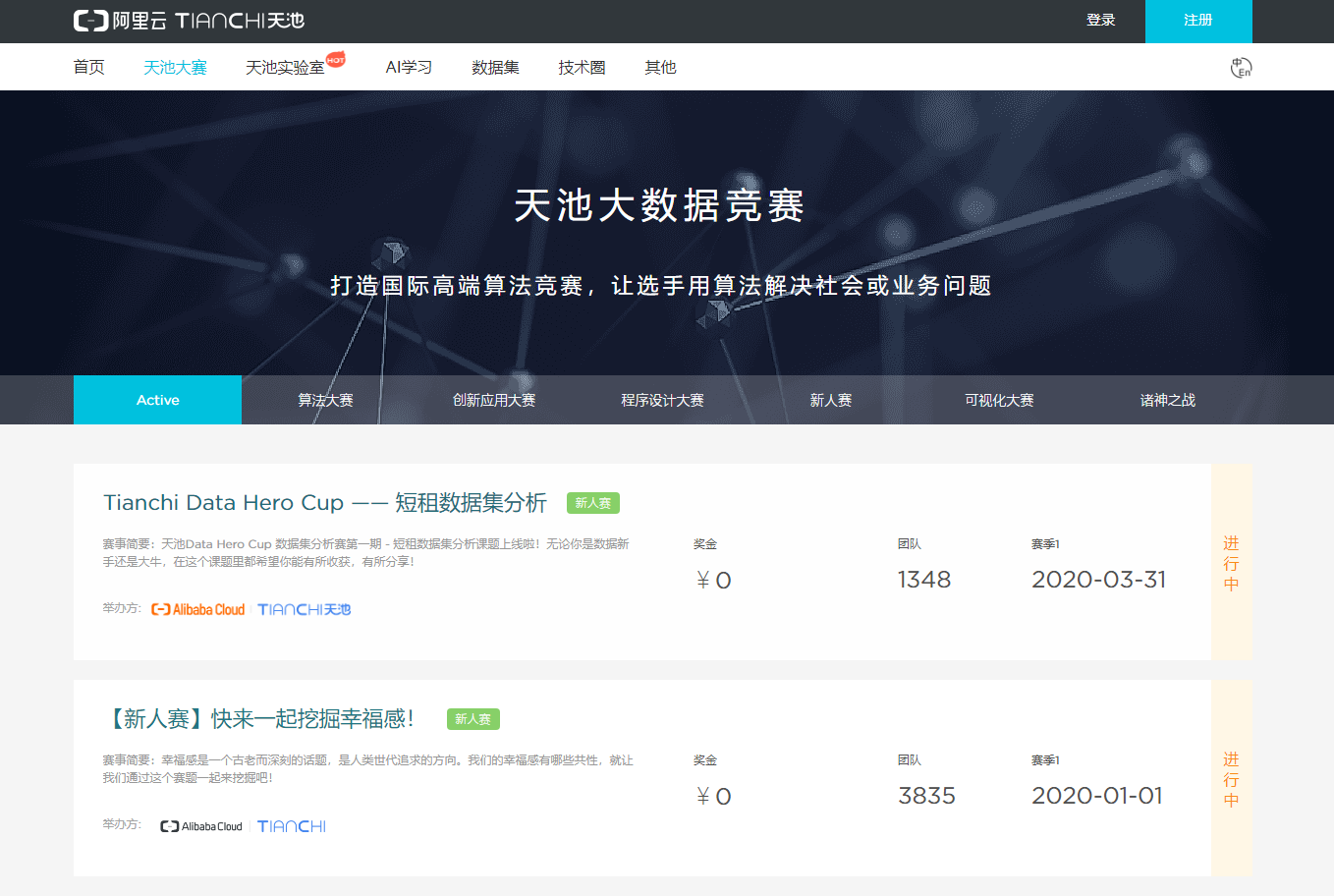Screen dimensions: 1334x896
Task: Open the 诸神之战 competition category
Action: [x=1166, y=399]
